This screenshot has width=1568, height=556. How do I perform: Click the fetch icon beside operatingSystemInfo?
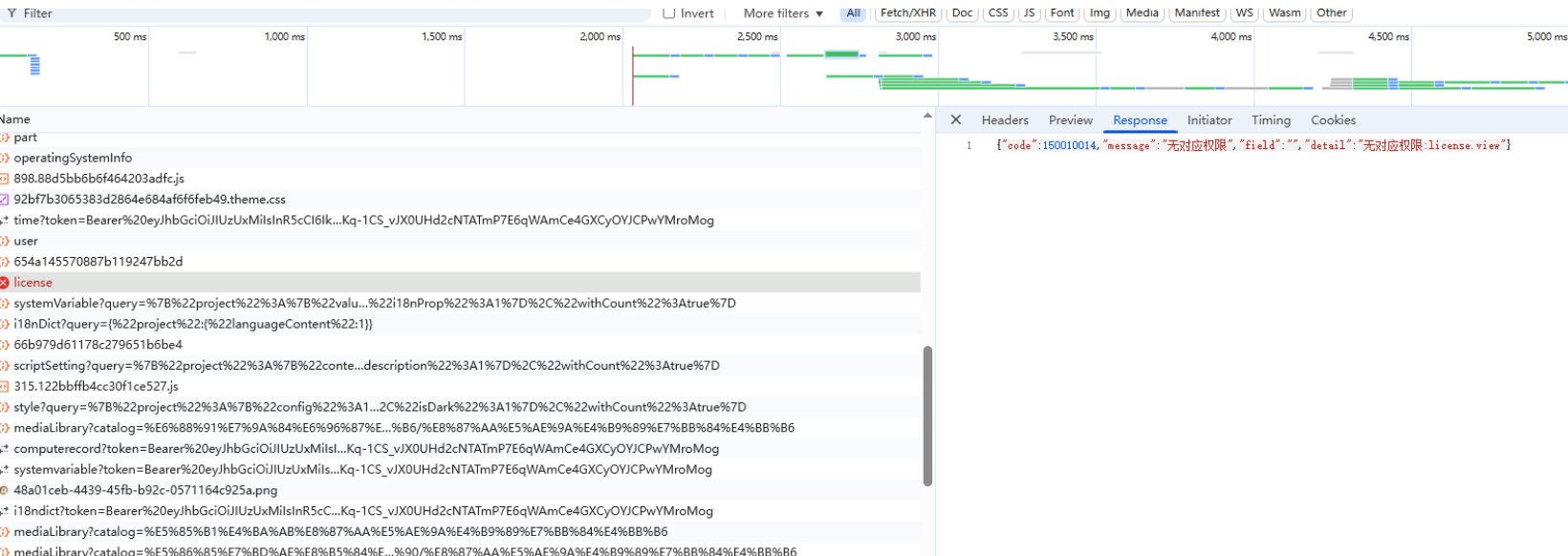4,159
